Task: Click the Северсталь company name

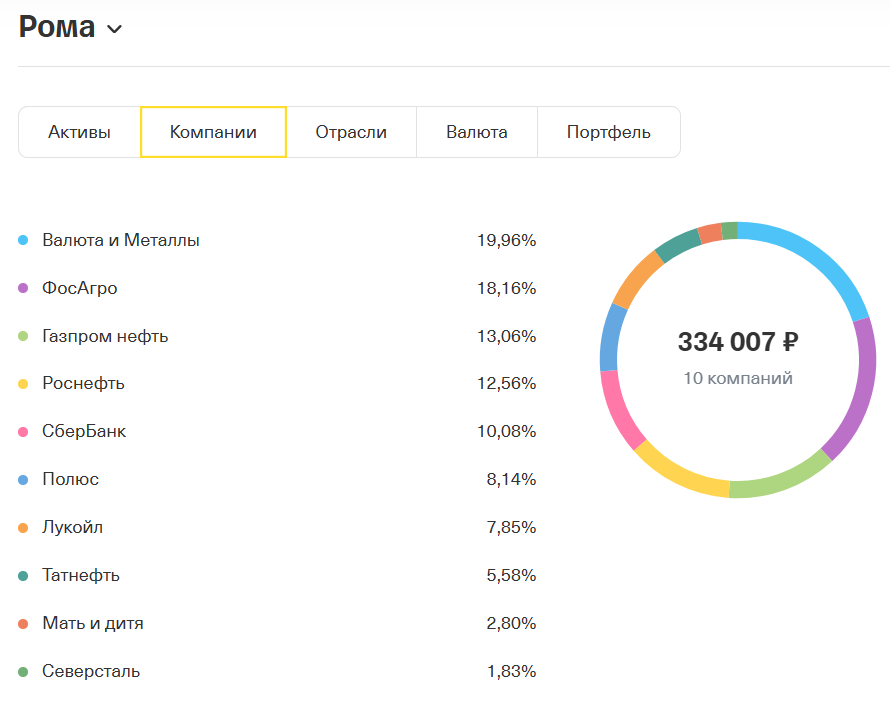Action: coord(91,671)
